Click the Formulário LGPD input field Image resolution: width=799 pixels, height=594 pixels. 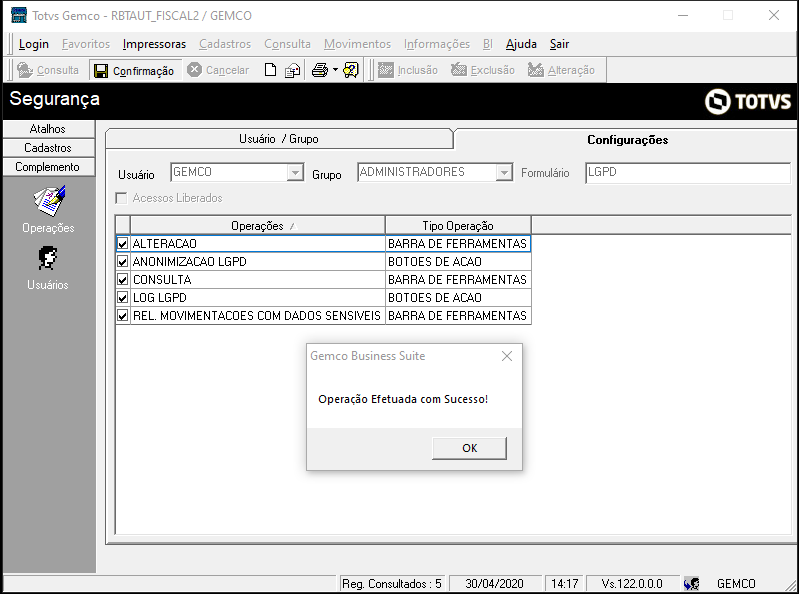click(687, 173)
